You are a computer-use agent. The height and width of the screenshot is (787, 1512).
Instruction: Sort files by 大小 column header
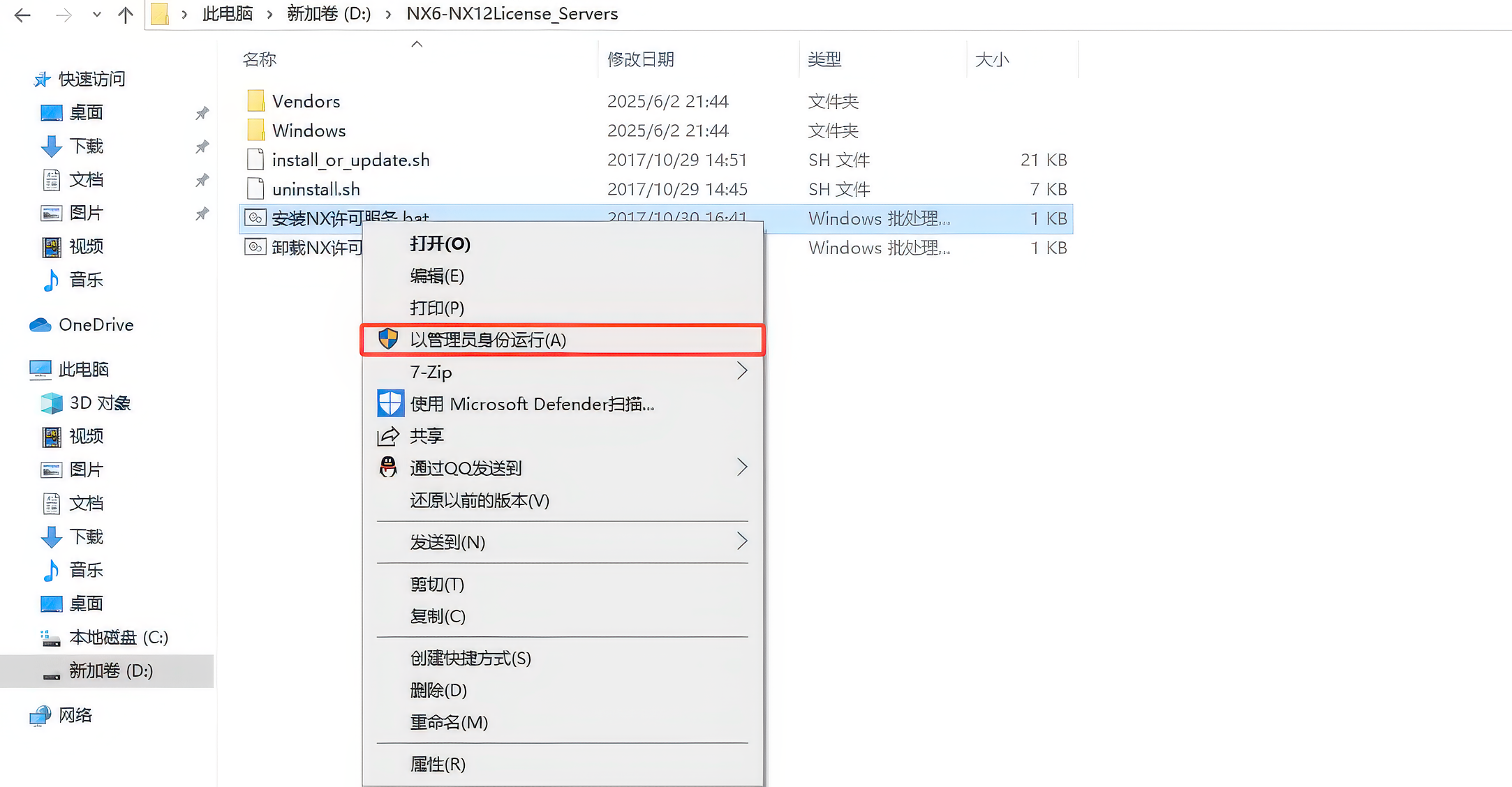pos(992,59)
